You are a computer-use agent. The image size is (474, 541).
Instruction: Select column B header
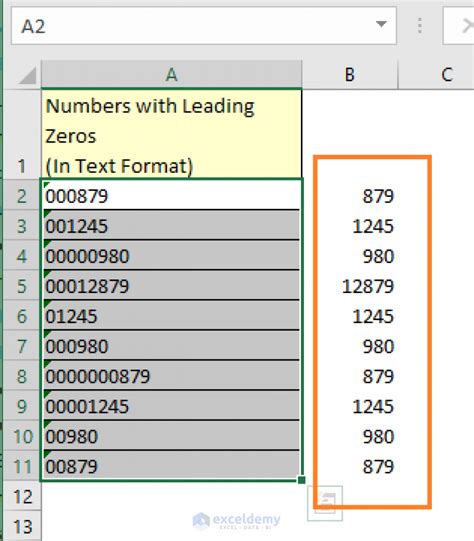click(350, 75)
